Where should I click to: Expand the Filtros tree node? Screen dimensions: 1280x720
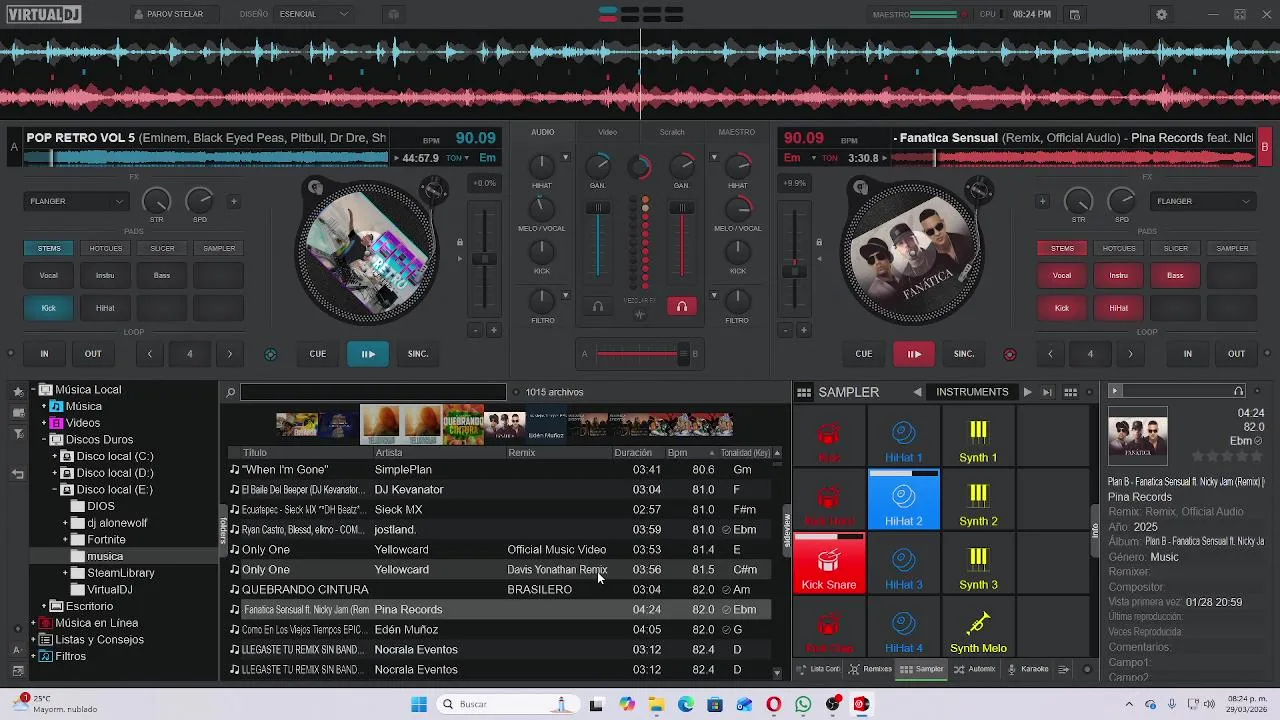pyautogui.click(x=33, y=657)
